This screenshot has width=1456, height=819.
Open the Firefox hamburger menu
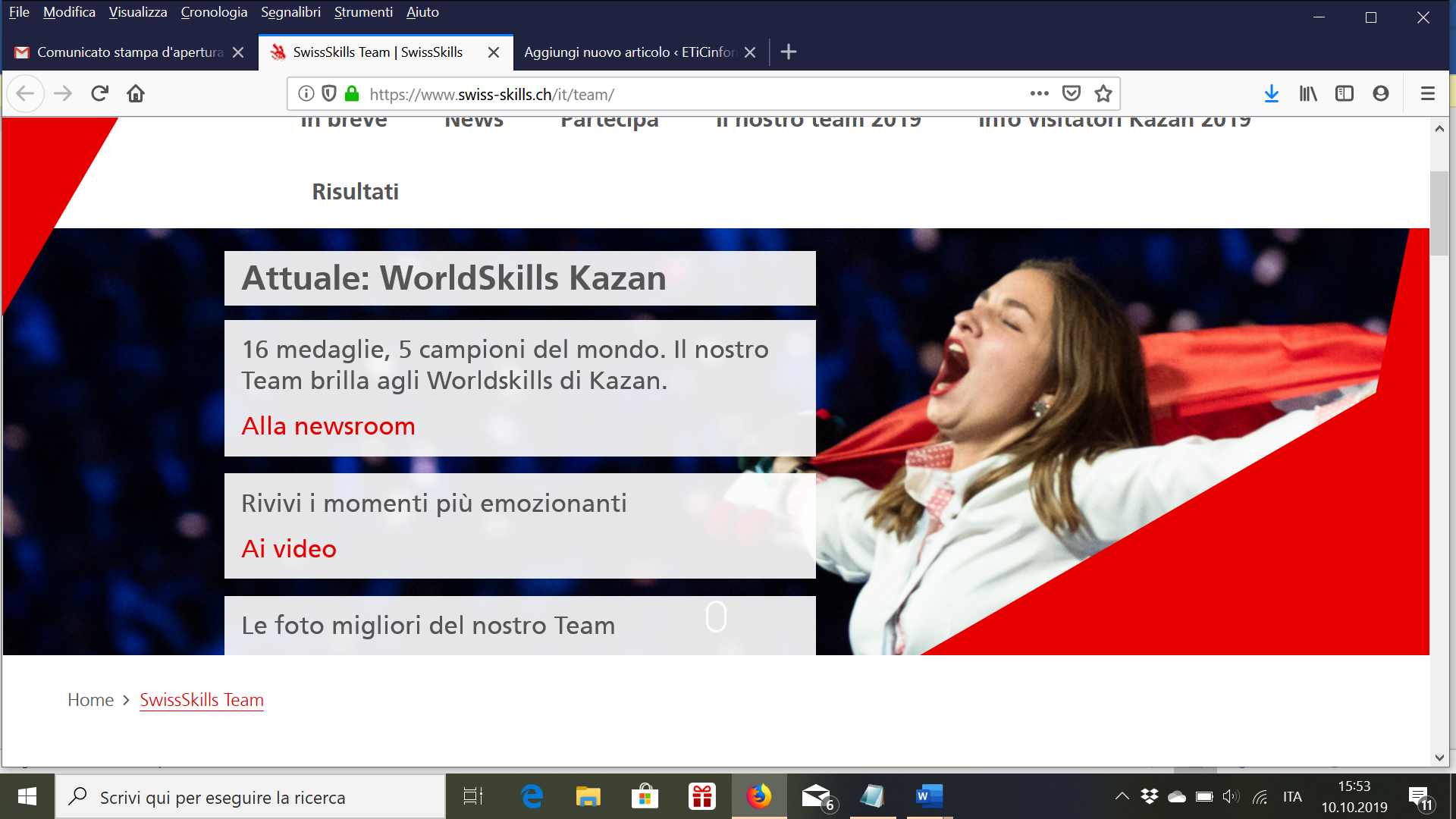click(x=1428, y=94)
